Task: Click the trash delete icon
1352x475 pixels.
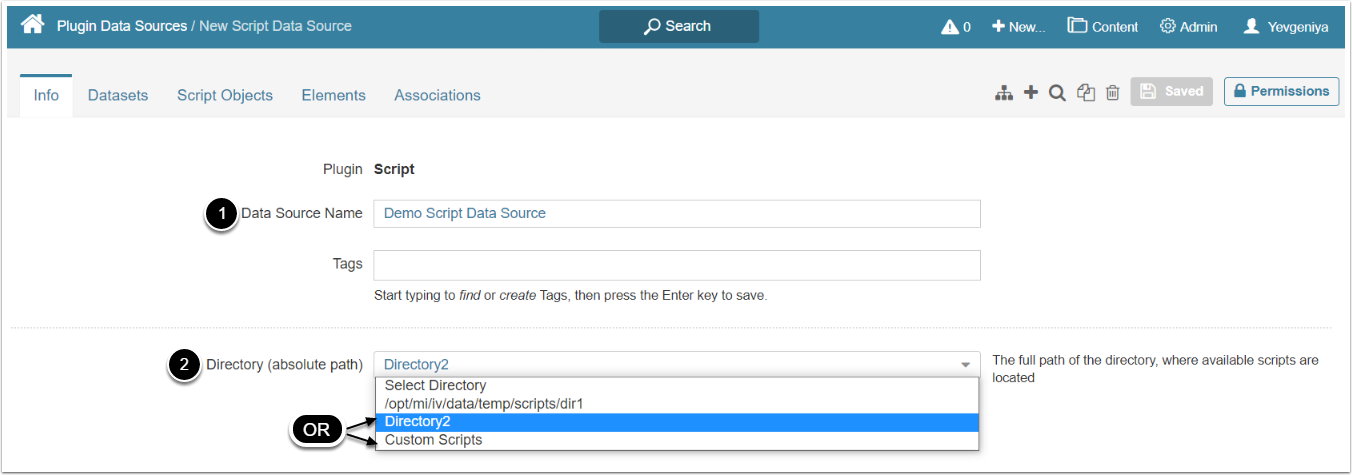Action: 1112,93
